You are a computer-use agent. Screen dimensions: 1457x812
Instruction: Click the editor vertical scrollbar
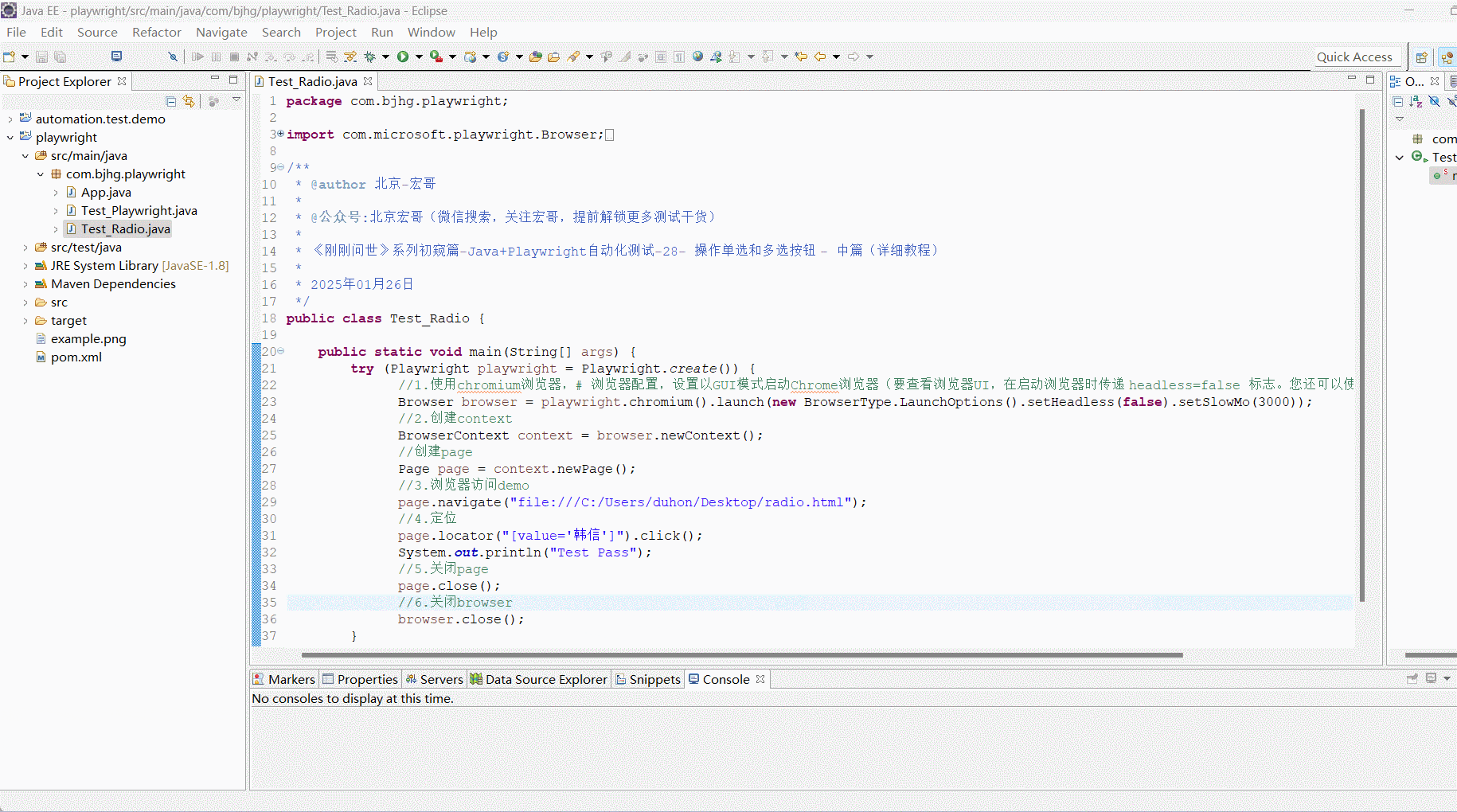click(x=1362, y=354)
